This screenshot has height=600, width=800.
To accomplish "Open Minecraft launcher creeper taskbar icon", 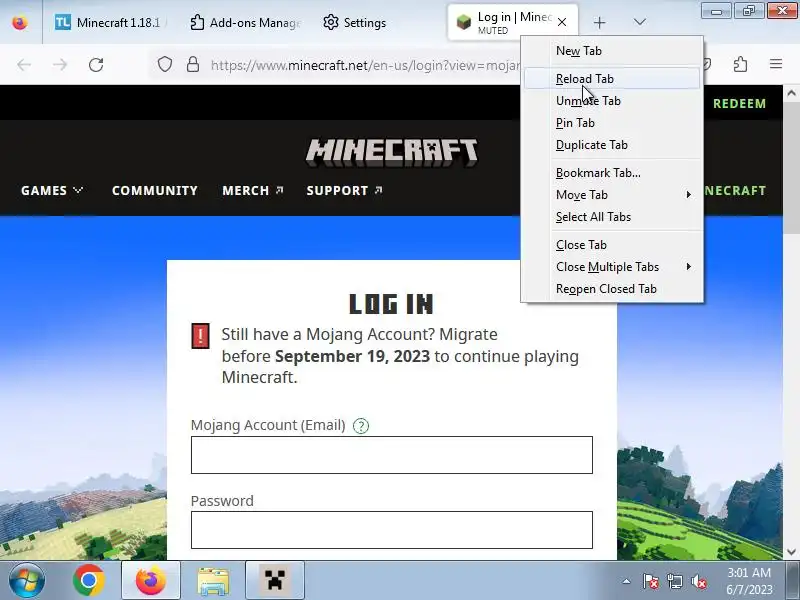I will click(x=274, y=580).
